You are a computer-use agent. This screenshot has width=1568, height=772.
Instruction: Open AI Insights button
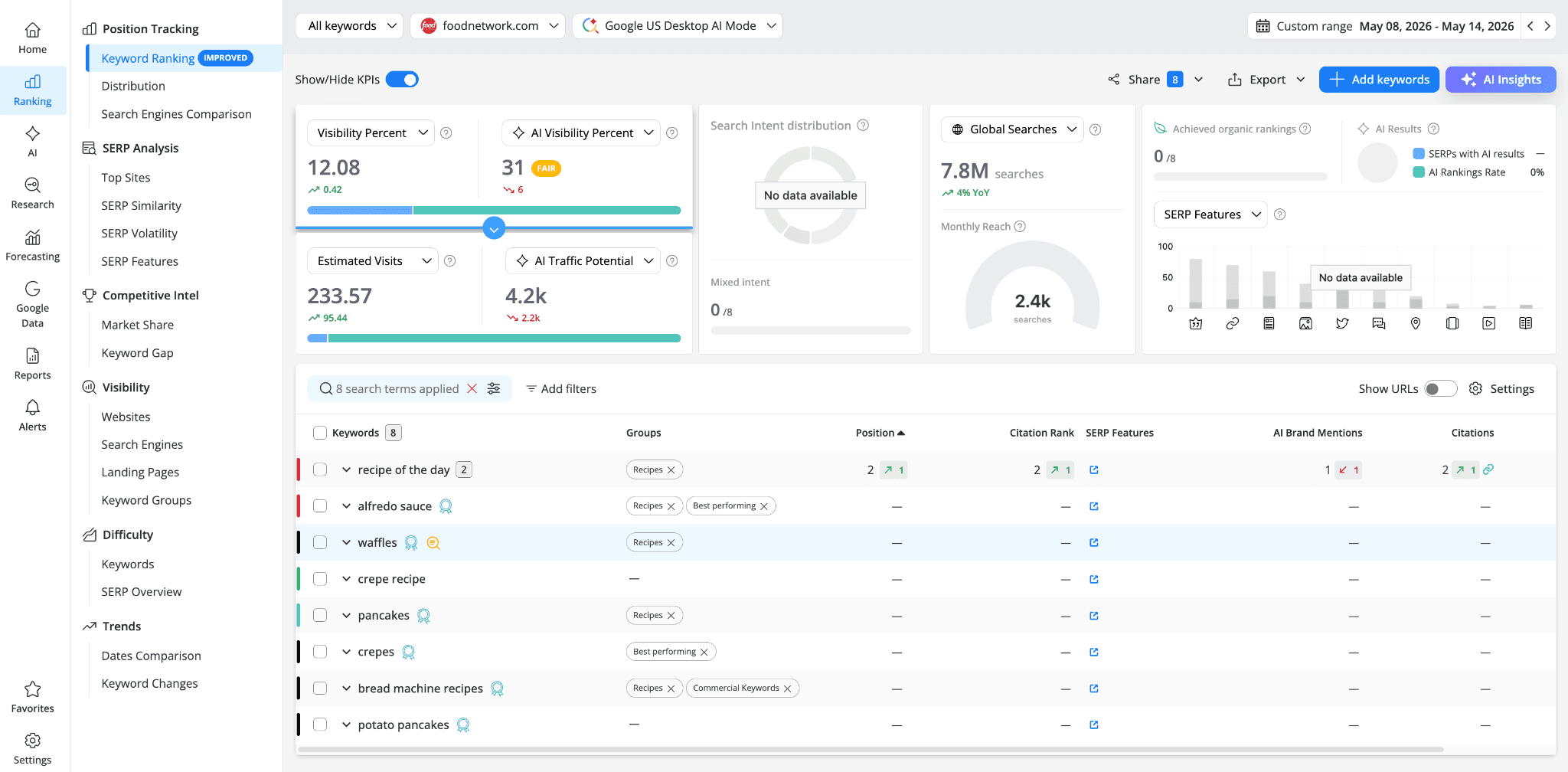point(1501,80)
